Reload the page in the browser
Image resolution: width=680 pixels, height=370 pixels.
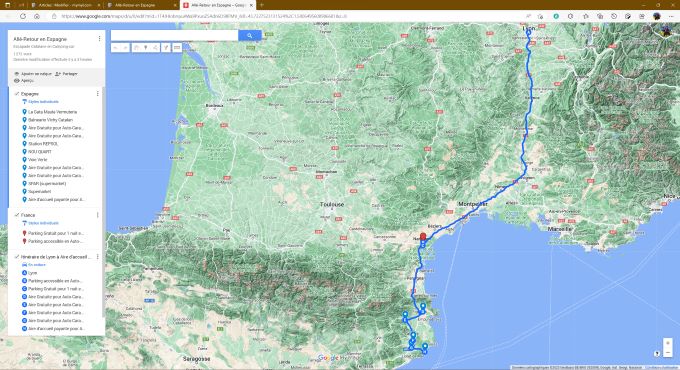23,16
